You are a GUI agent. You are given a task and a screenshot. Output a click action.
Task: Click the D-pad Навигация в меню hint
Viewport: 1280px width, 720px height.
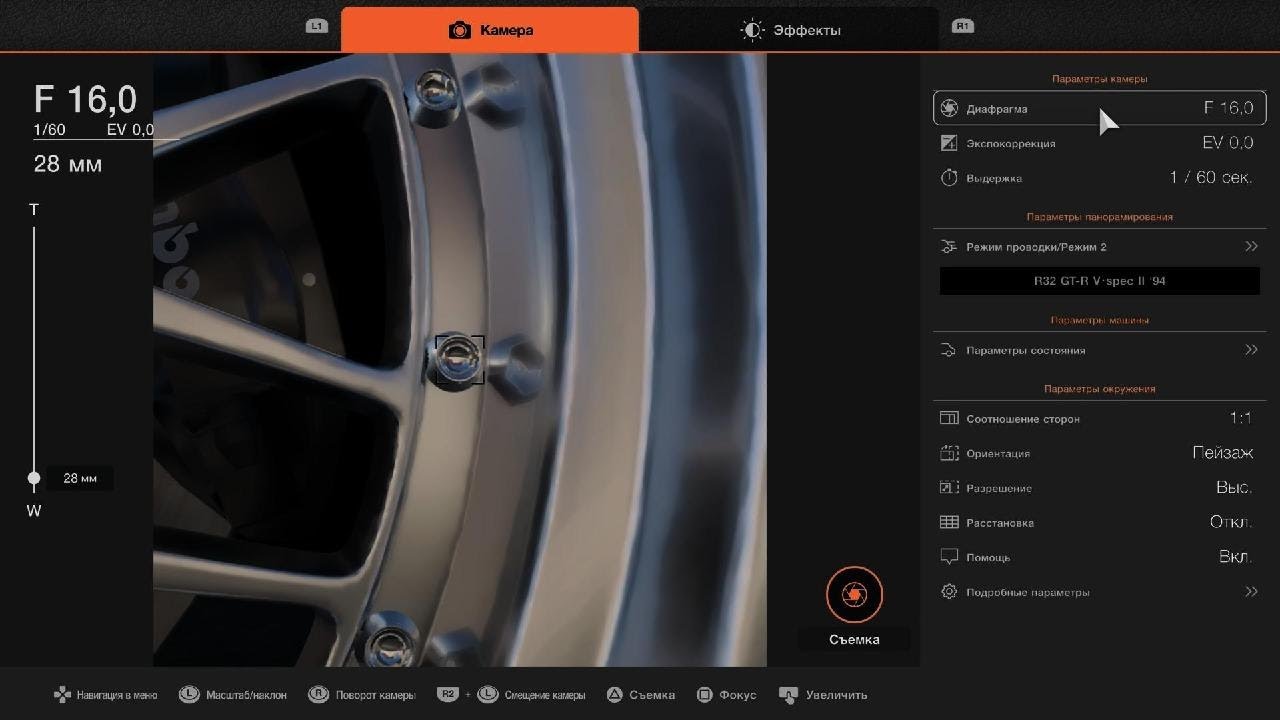[x=105, y=695]
